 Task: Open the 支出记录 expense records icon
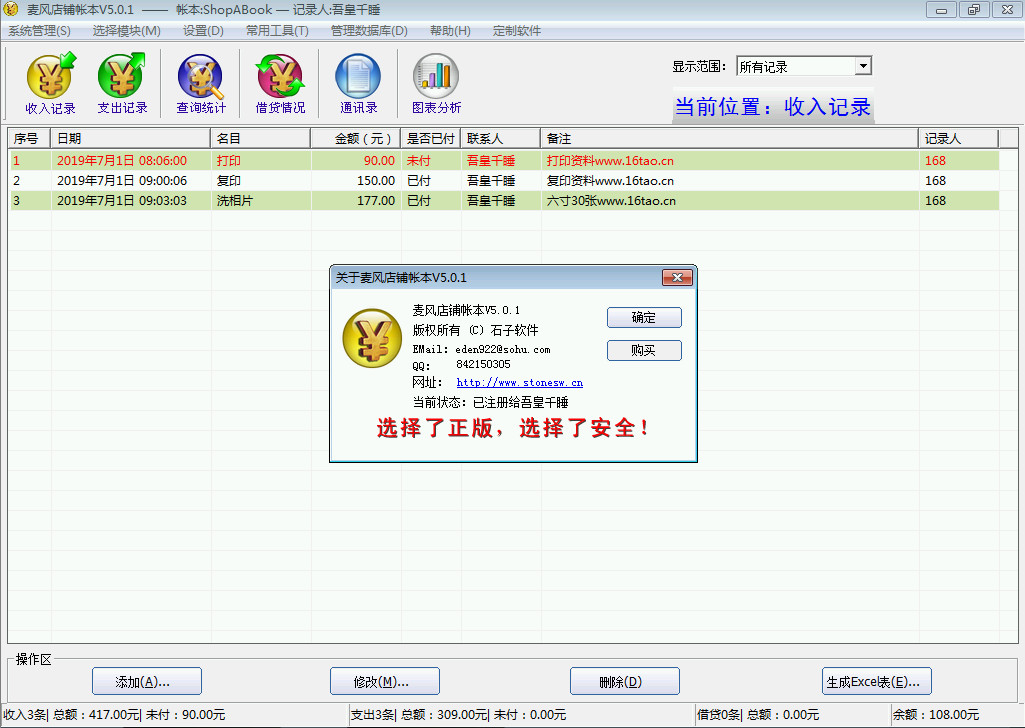122,83
